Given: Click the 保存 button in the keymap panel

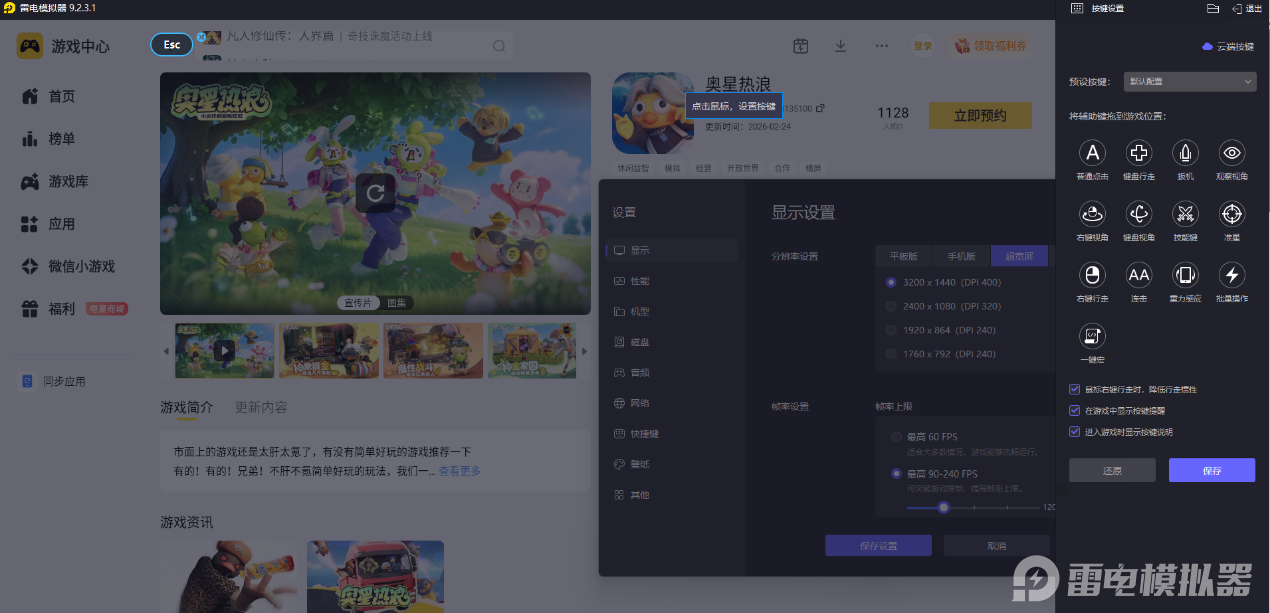Looking at the screenshot, I should pos(1212,470).
